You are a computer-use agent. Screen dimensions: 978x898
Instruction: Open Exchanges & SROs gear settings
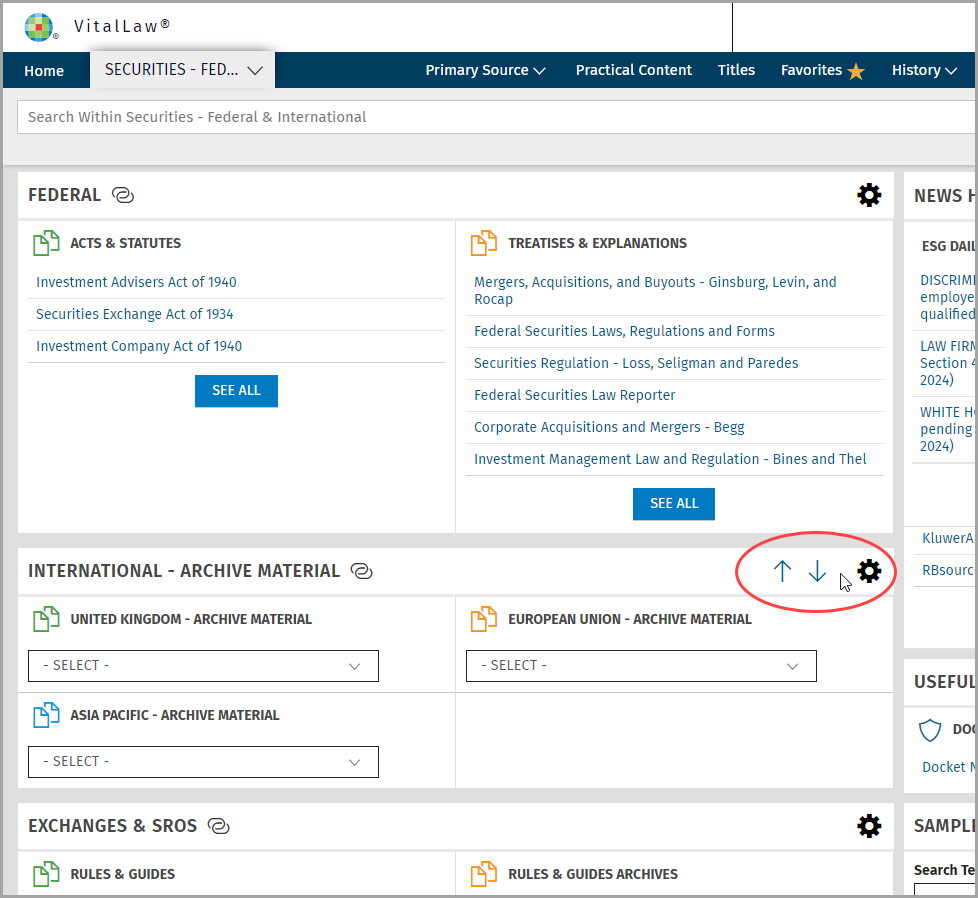(869, 826)
